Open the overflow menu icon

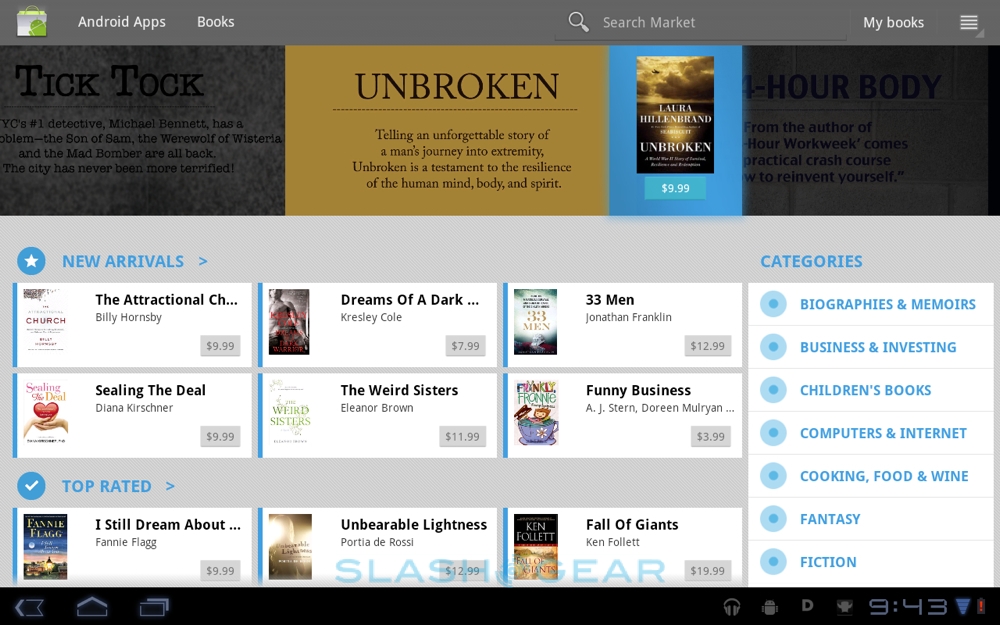969,22
